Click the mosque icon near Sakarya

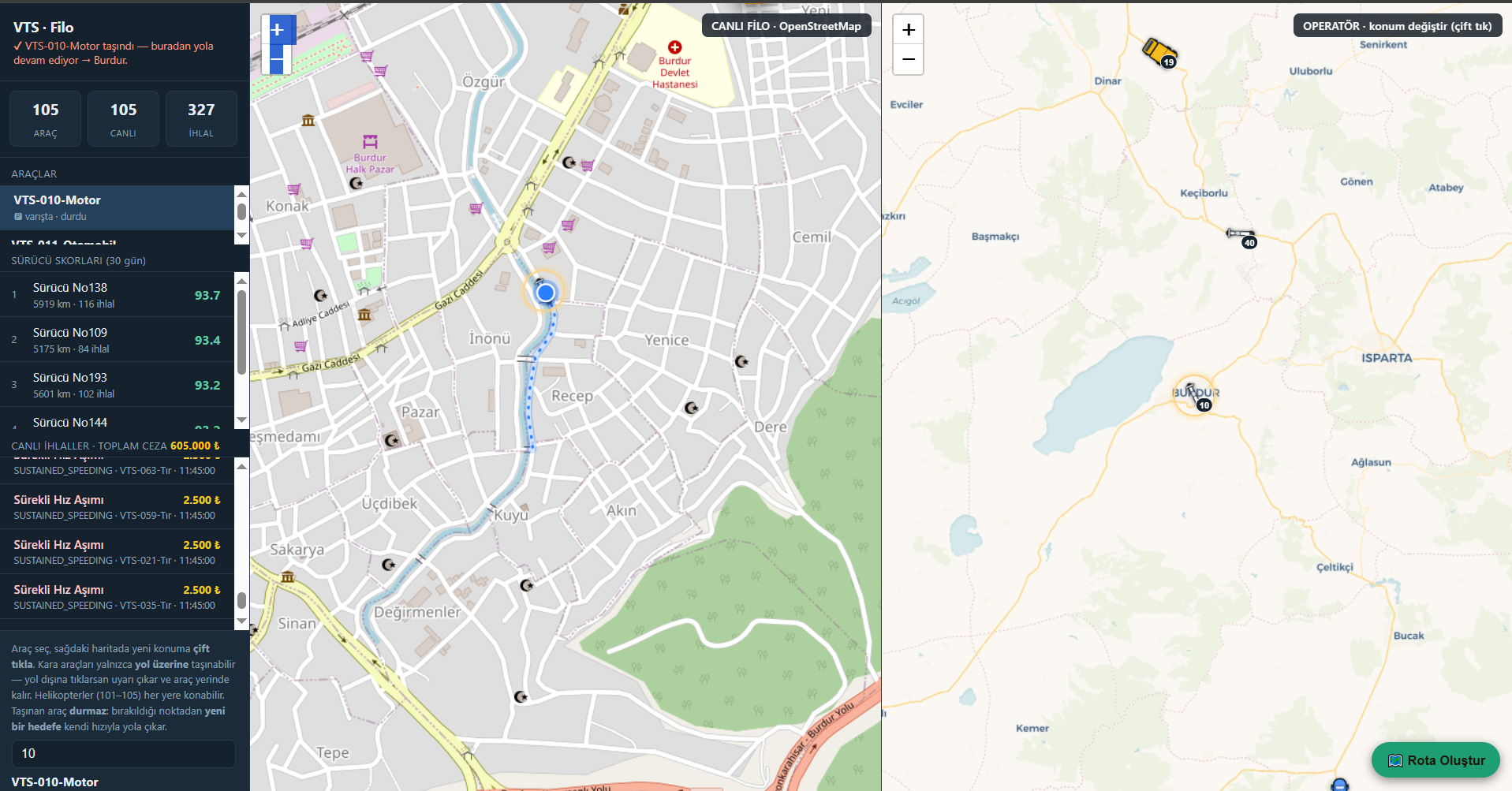click(x=389, y=565)
